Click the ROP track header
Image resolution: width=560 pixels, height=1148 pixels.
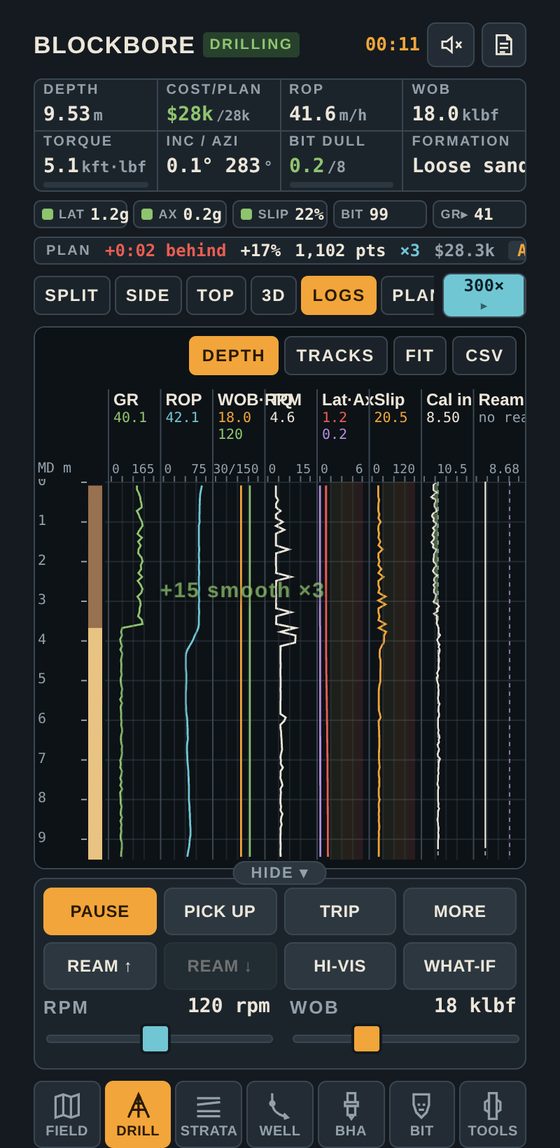[183, 400]
